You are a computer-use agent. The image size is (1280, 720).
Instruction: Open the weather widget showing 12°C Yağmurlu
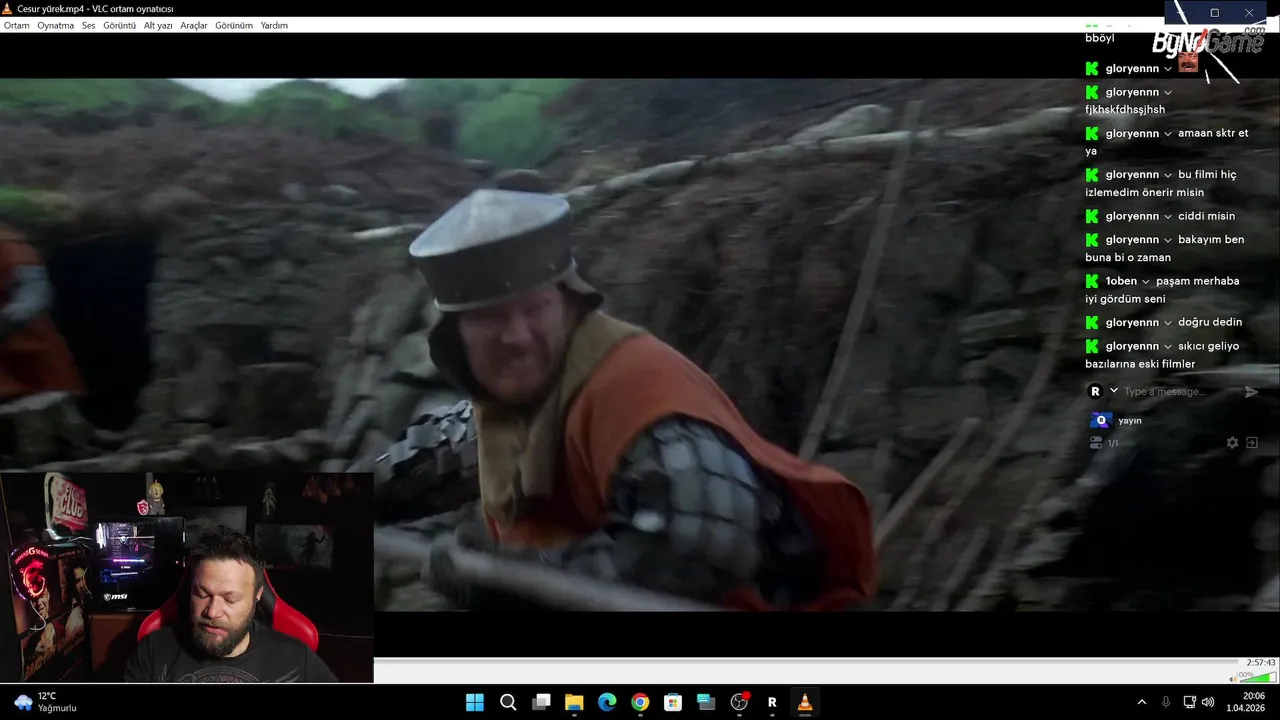[46, 702]
